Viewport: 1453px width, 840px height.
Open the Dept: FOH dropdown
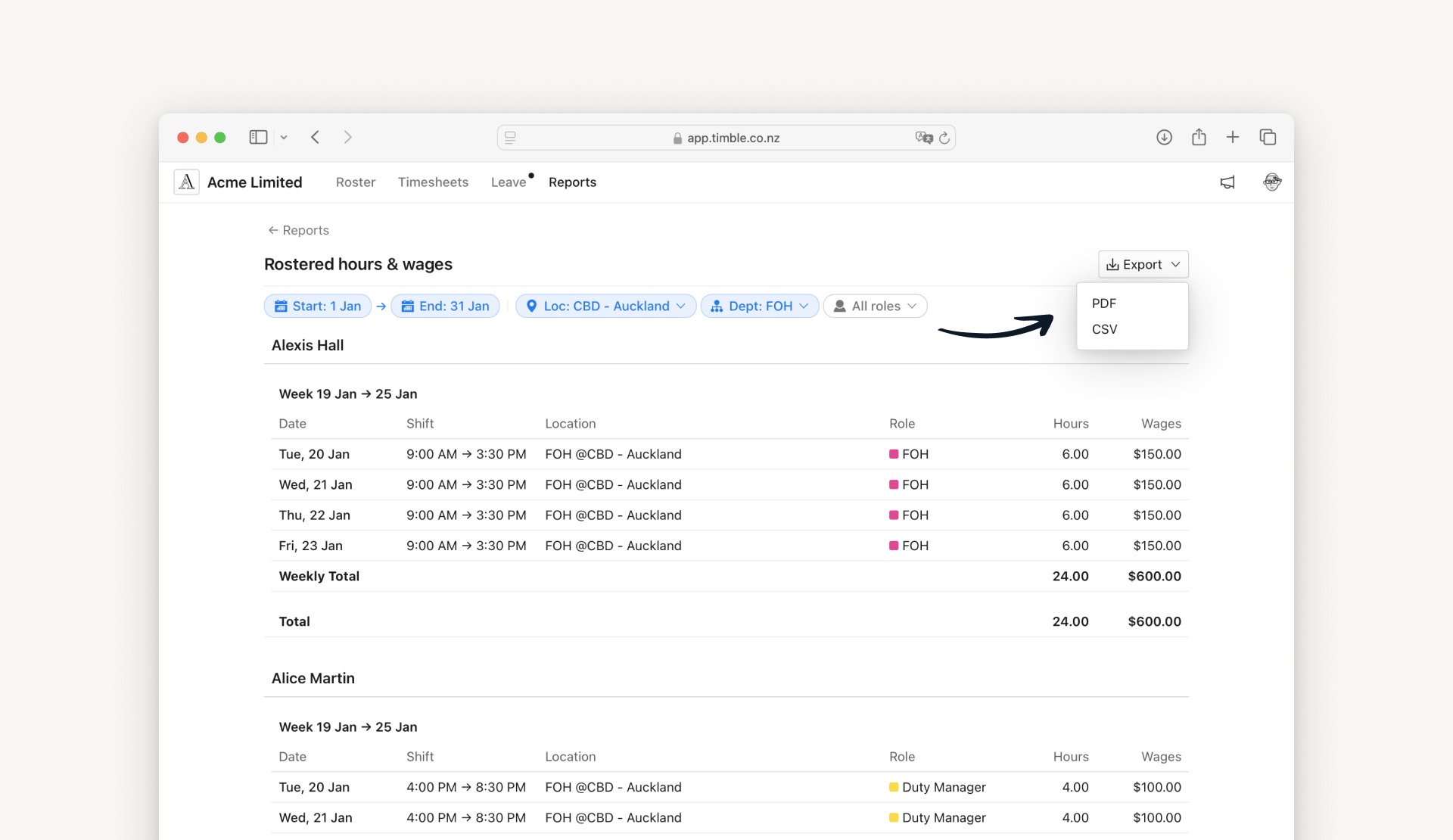760,306
